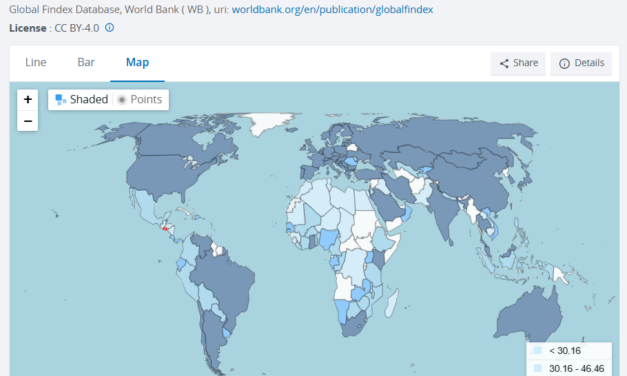This screenshot has width=627, height=376.
Task: Click the red highlighted country in Central America
Action: pyautogui.click(x=165, y=228)
